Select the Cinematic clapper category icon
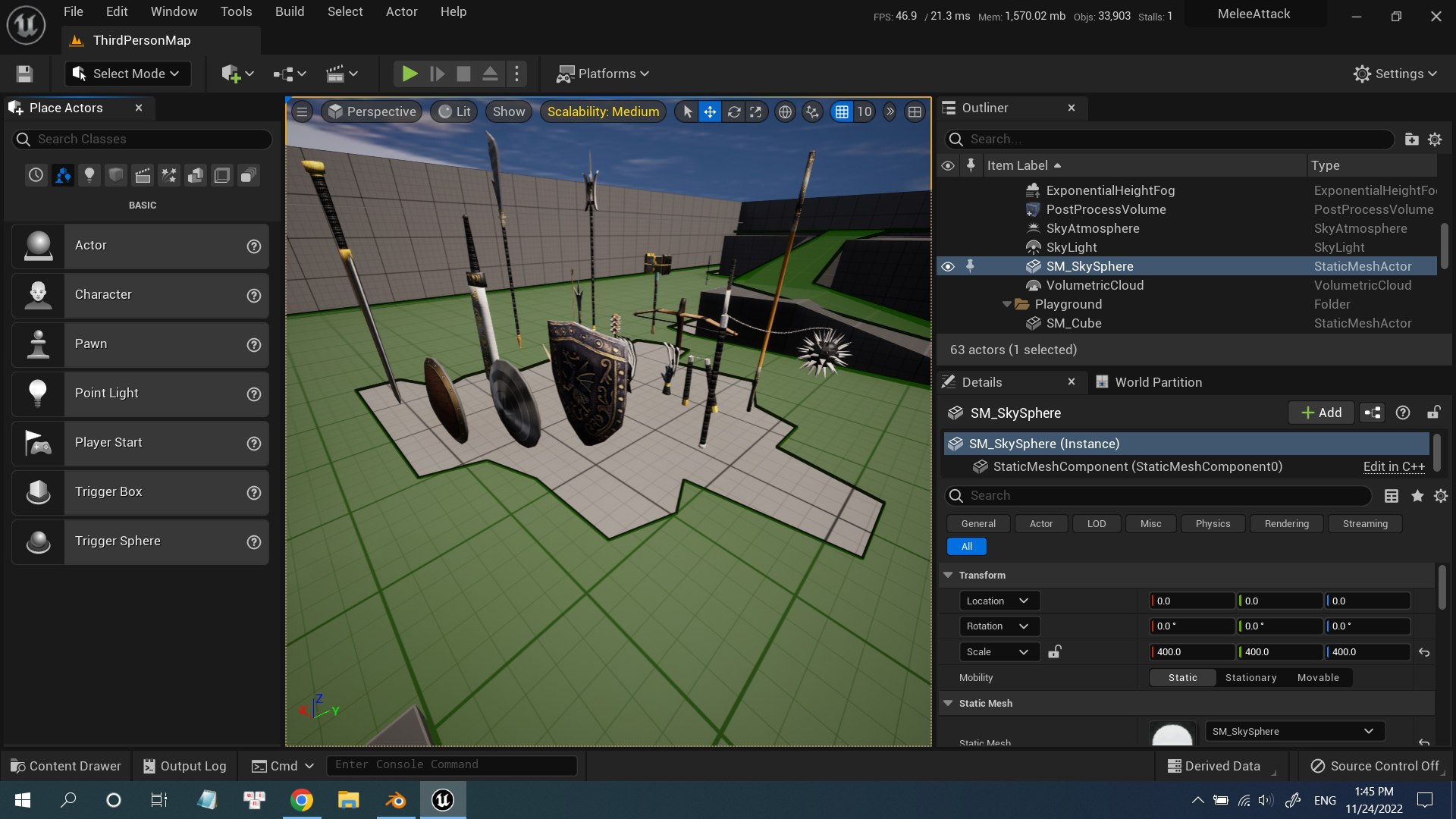 coord(143,175)
